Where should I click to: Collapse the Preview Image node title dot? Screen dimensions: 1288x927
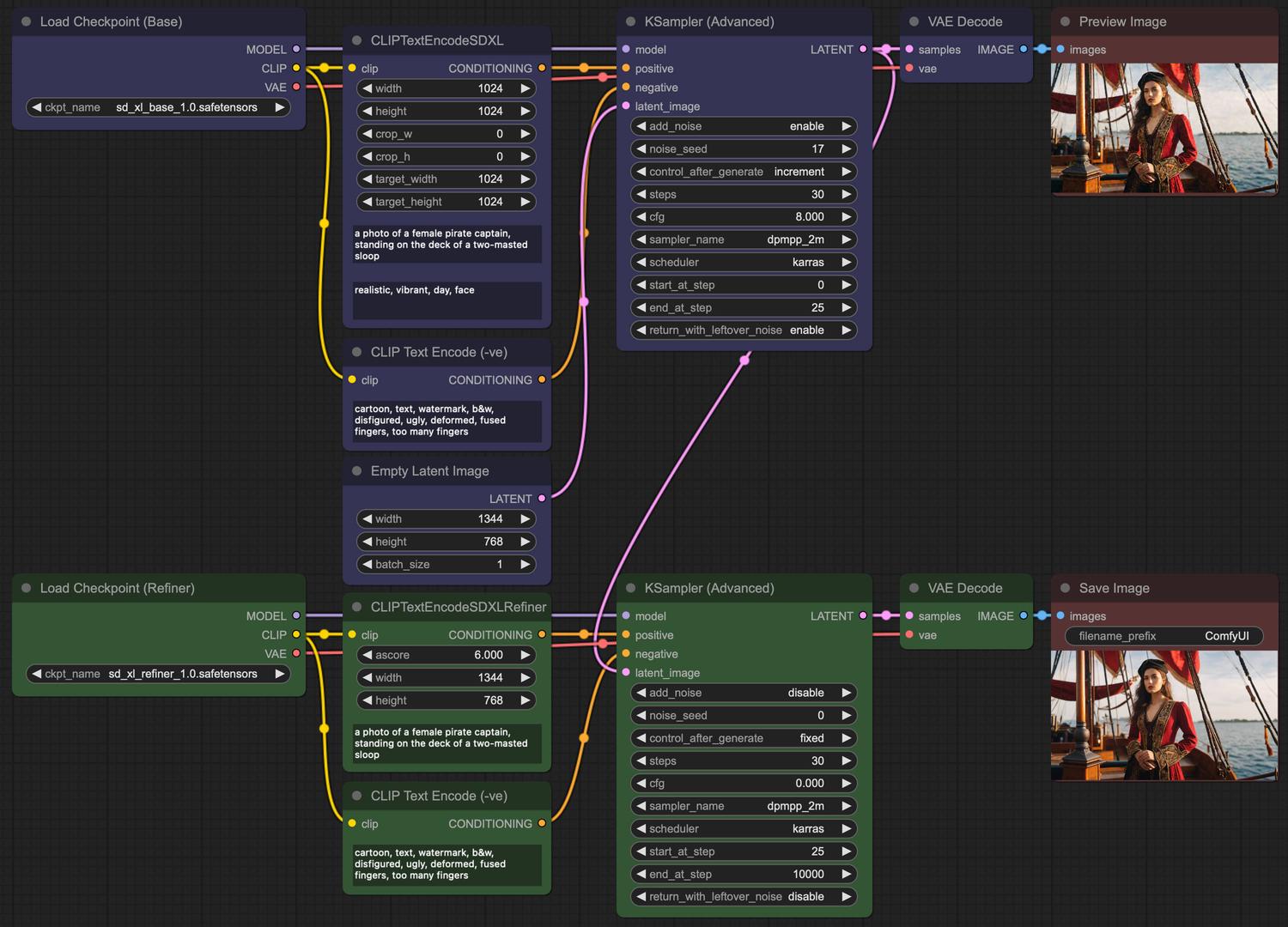click(1065, 21)
